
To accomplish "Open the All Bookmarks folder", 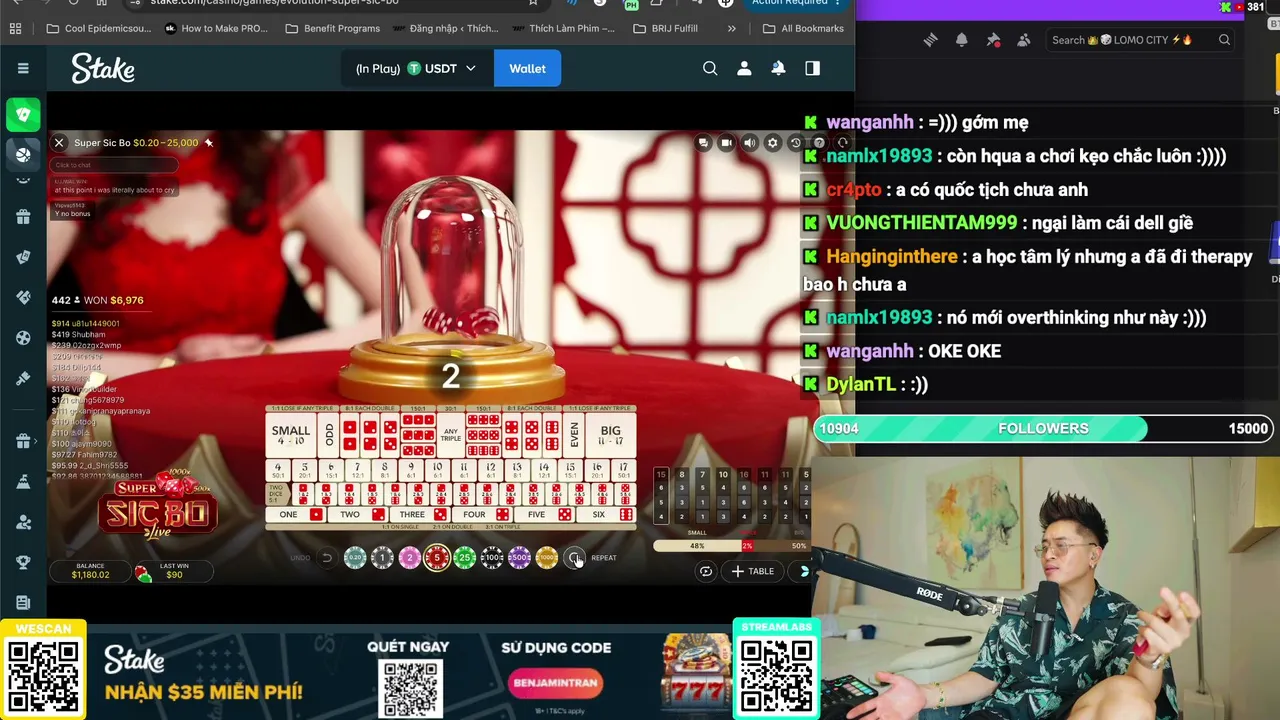I will [x=803, y=28].
